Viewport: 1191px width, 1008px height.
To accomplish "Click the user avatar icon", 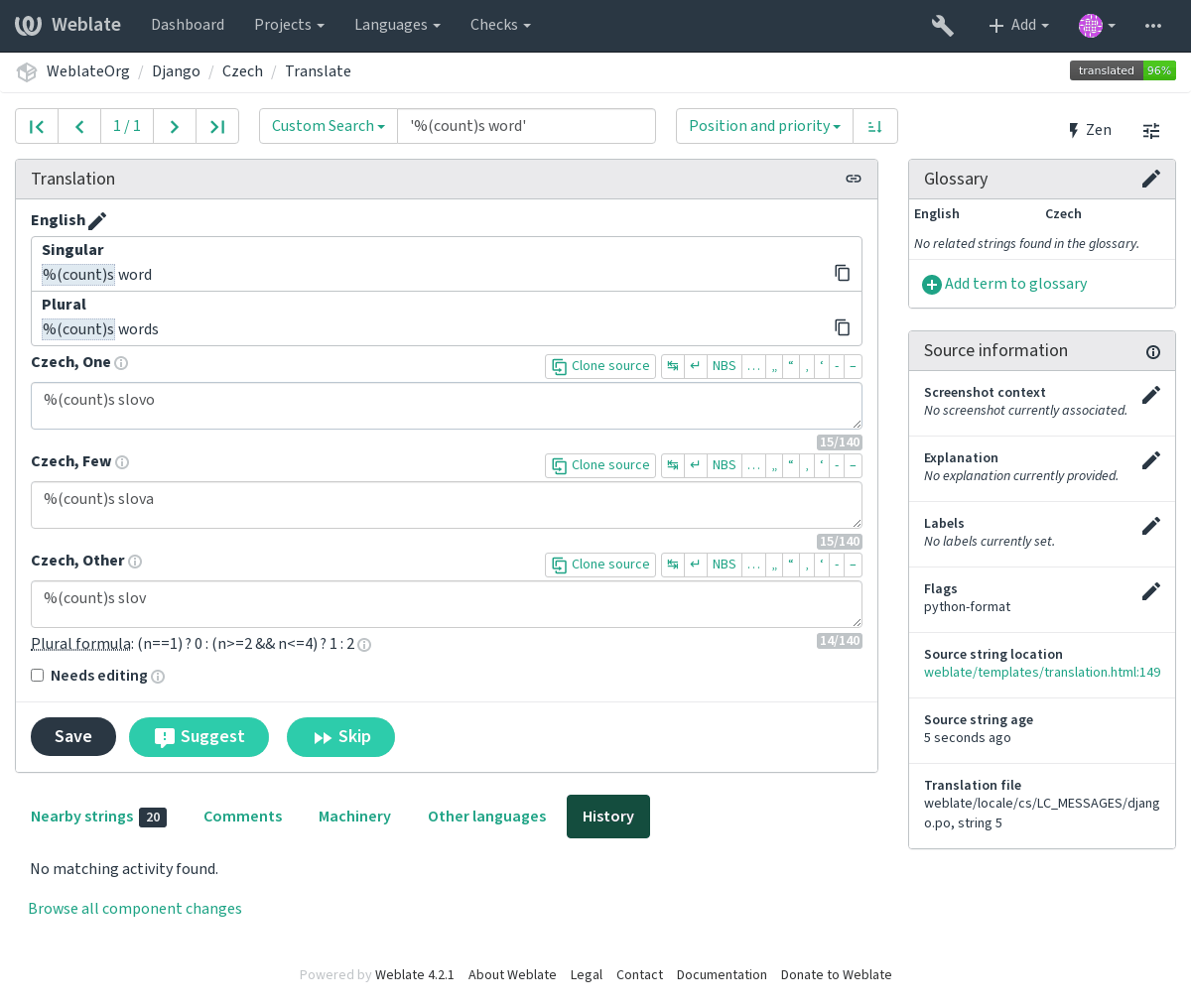I will pos(1091,26).
